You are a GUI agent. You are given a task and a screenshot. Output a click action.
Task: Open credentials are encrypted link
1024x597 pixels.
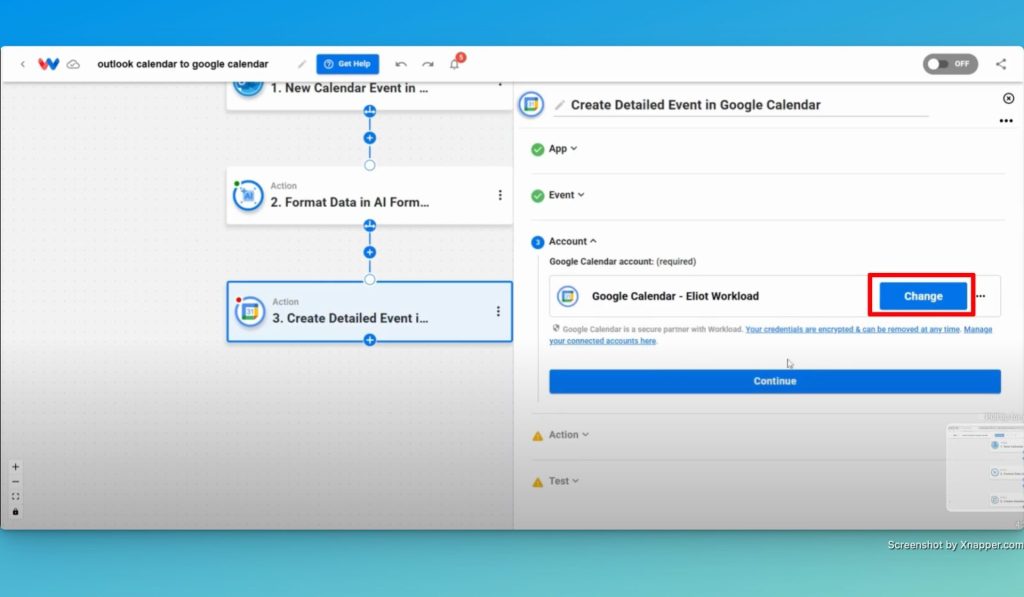[x=852, y=329]
